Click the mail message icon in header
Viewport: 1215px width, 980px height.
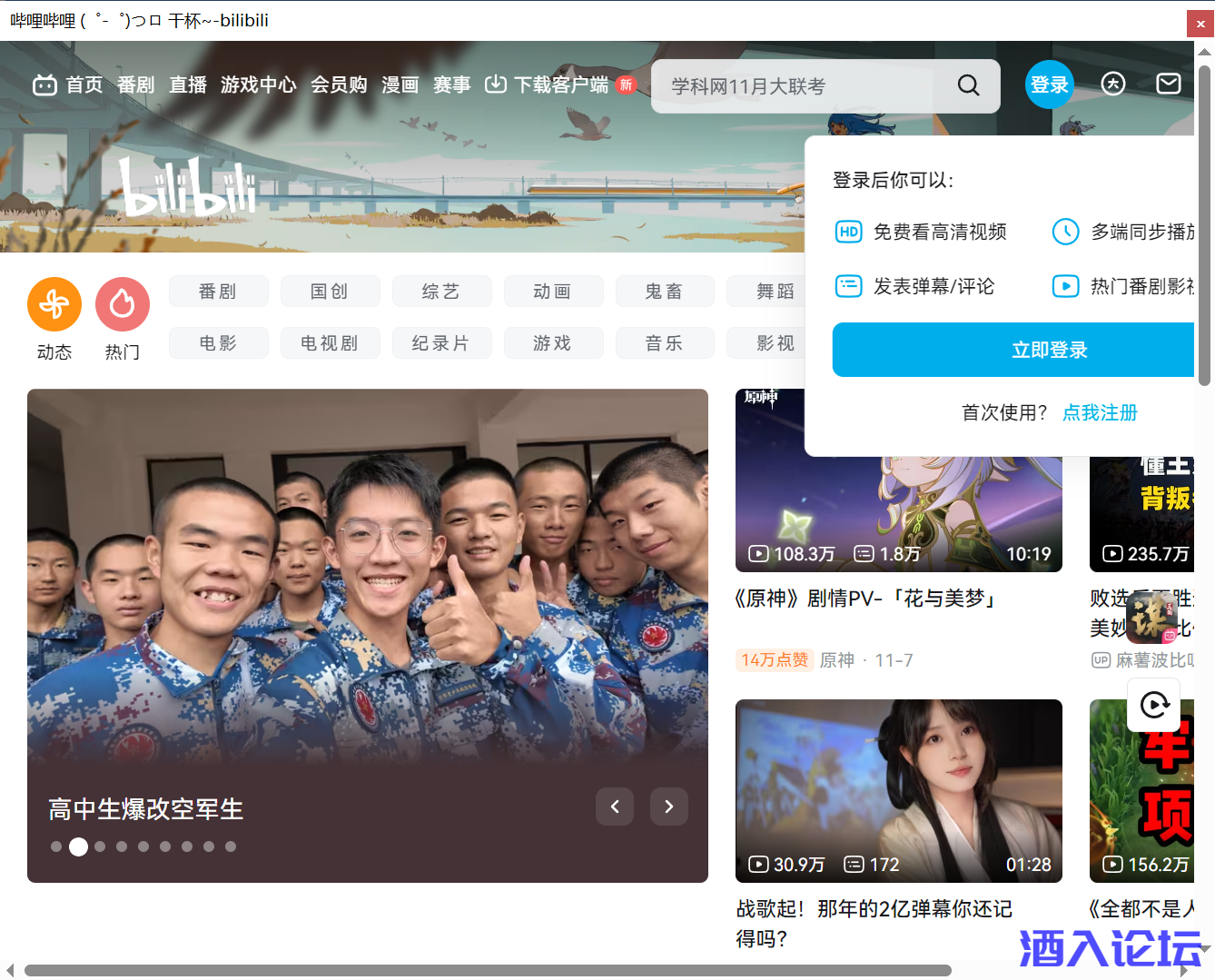(x=1168, y=84)
